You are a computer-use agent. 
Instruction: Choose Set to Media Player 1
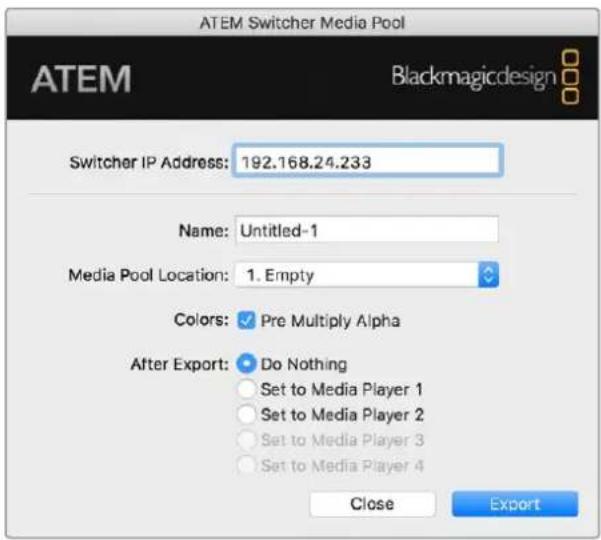coord(246,389)
